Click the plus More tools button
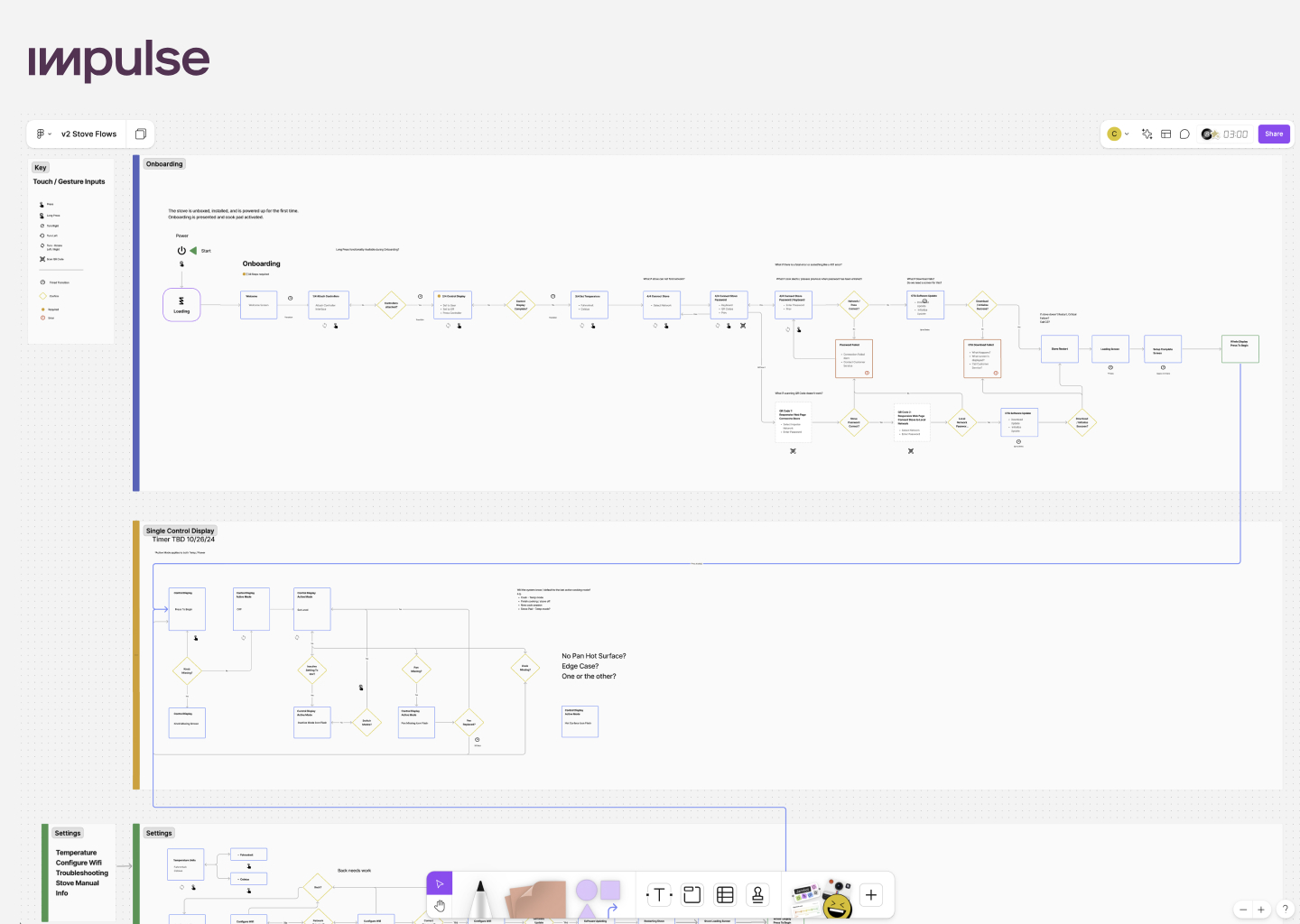 tap(871, 895)
